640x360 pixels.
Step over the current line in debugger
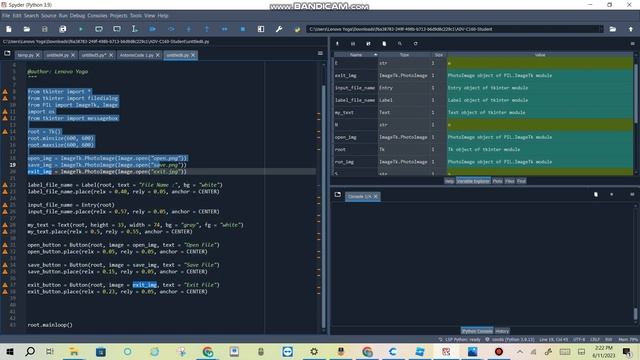pos(171,29)
